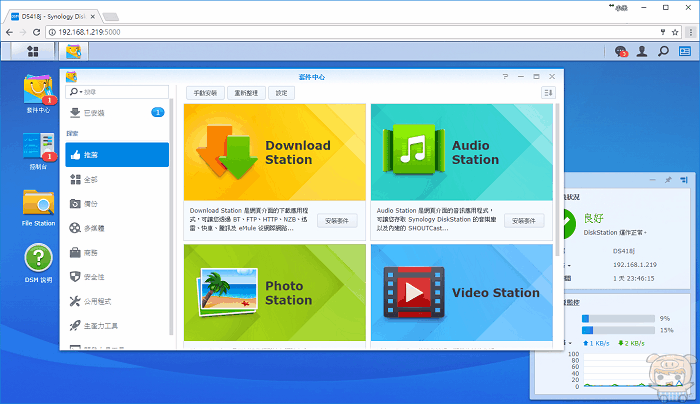Click the browser back arrow
Screen dimensions: 700x404
pos(9,32)
